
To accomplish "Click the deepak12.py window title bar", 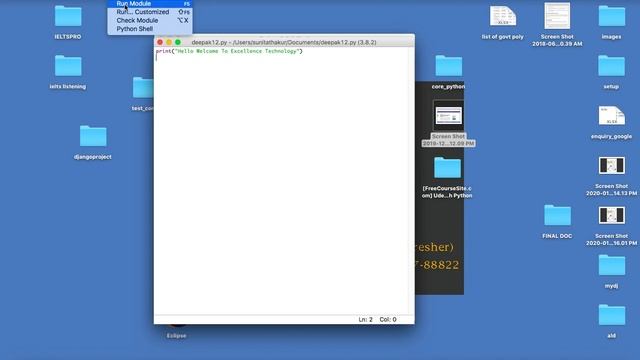I will click(284, 42).
